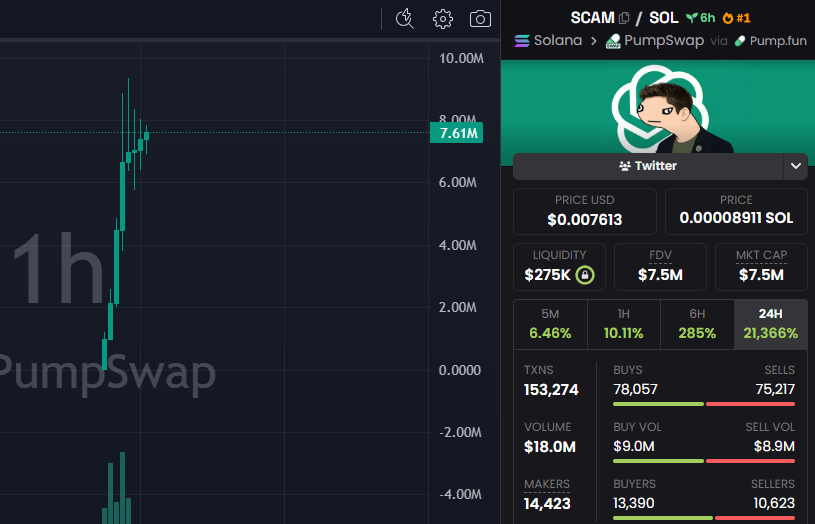Click the 10.00M price axis label
The width and height of the screenshot is (815, 524).
coord(461,58)
